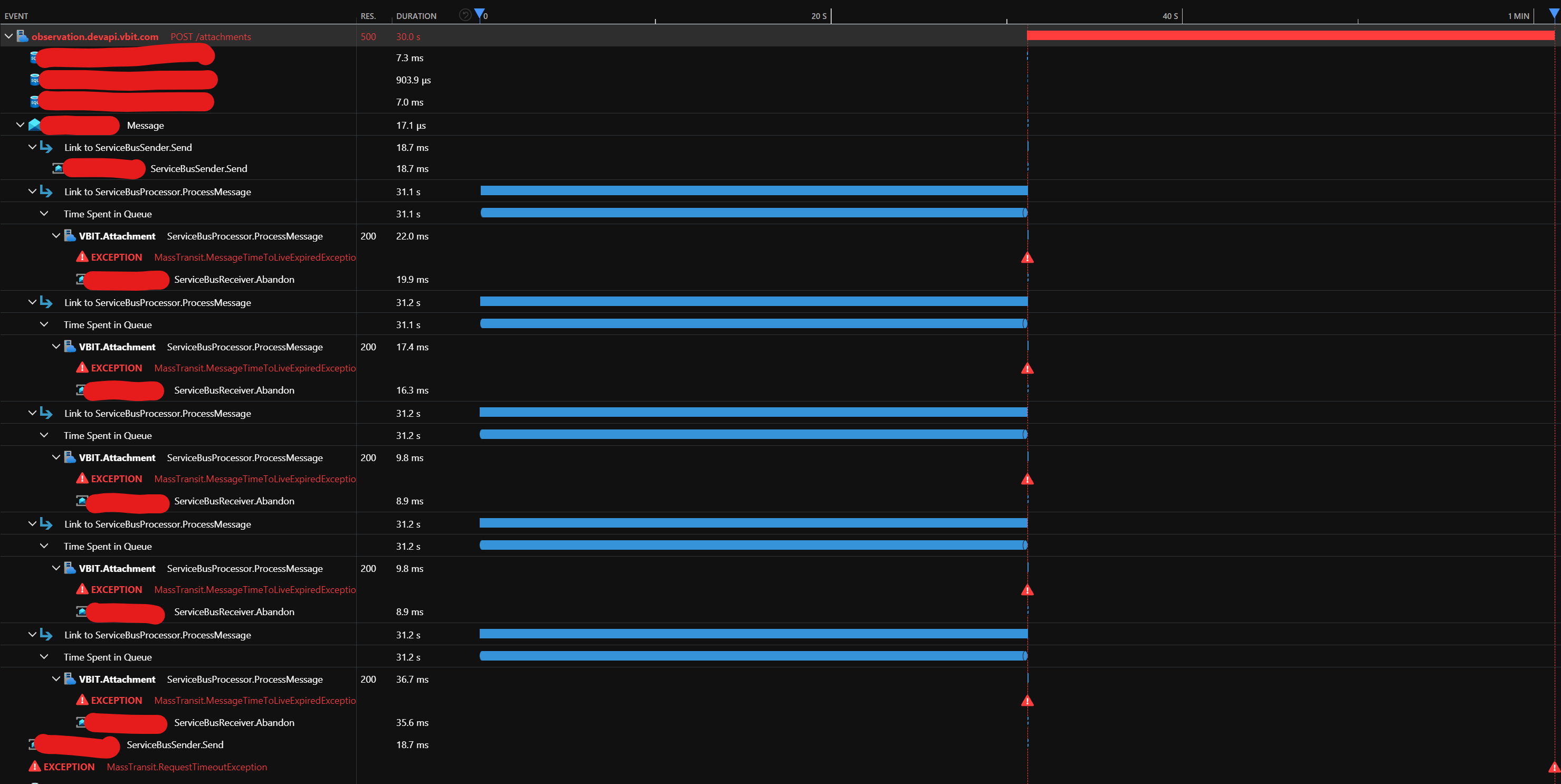Click the blue timeline filter handle at zero seconds
Image resolution: width=1561 pixels, height=784 pixels.
(x=479, y=12)
